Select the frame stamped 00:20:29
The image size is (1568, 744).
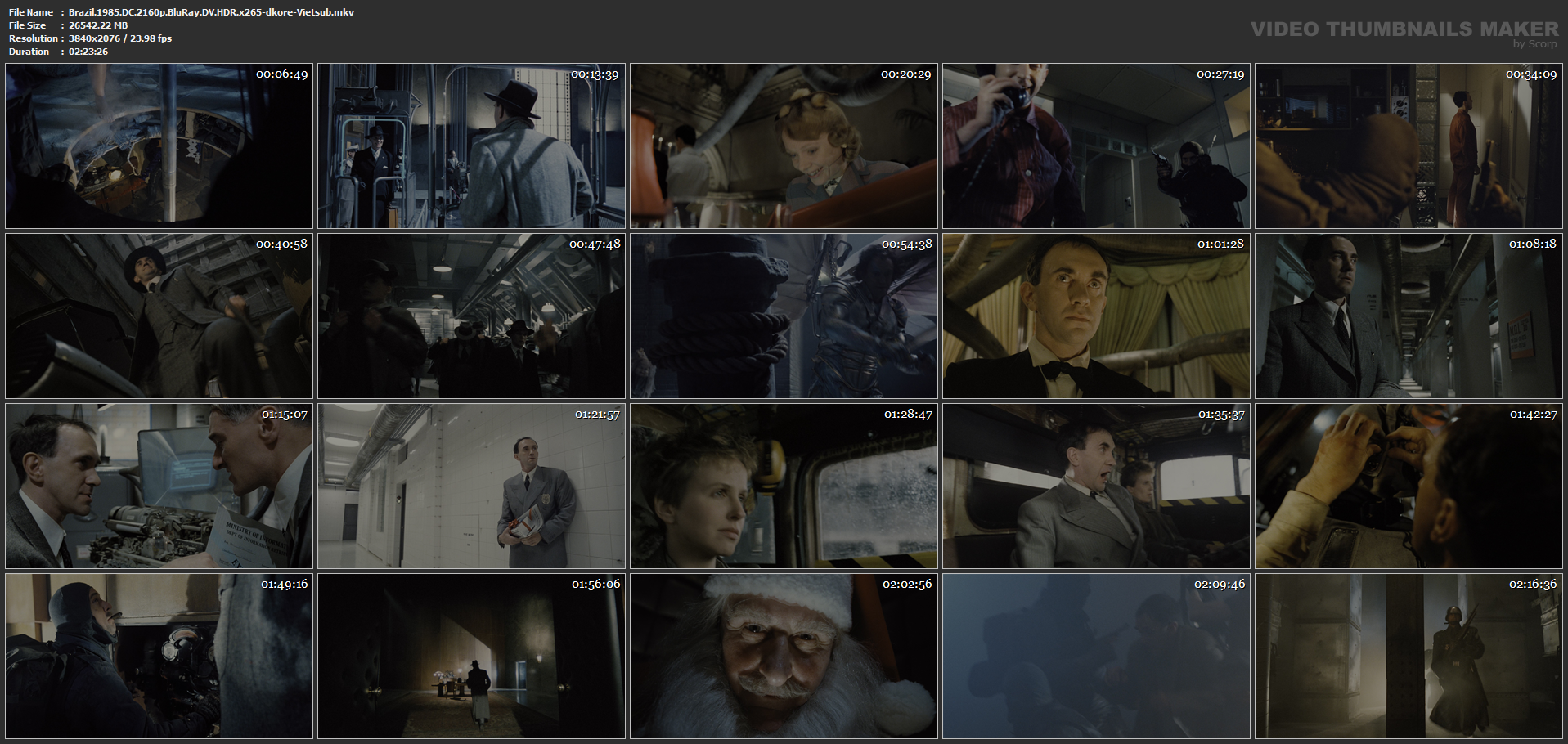point(784,146)
